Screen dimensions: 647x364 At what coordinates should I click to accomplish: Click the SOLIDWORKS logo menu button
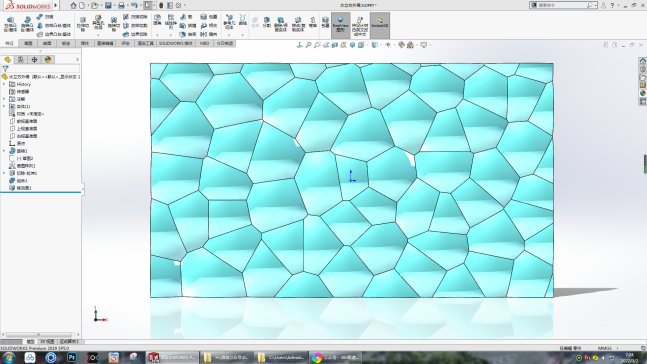pyautogui.click(x=28, y=5)
